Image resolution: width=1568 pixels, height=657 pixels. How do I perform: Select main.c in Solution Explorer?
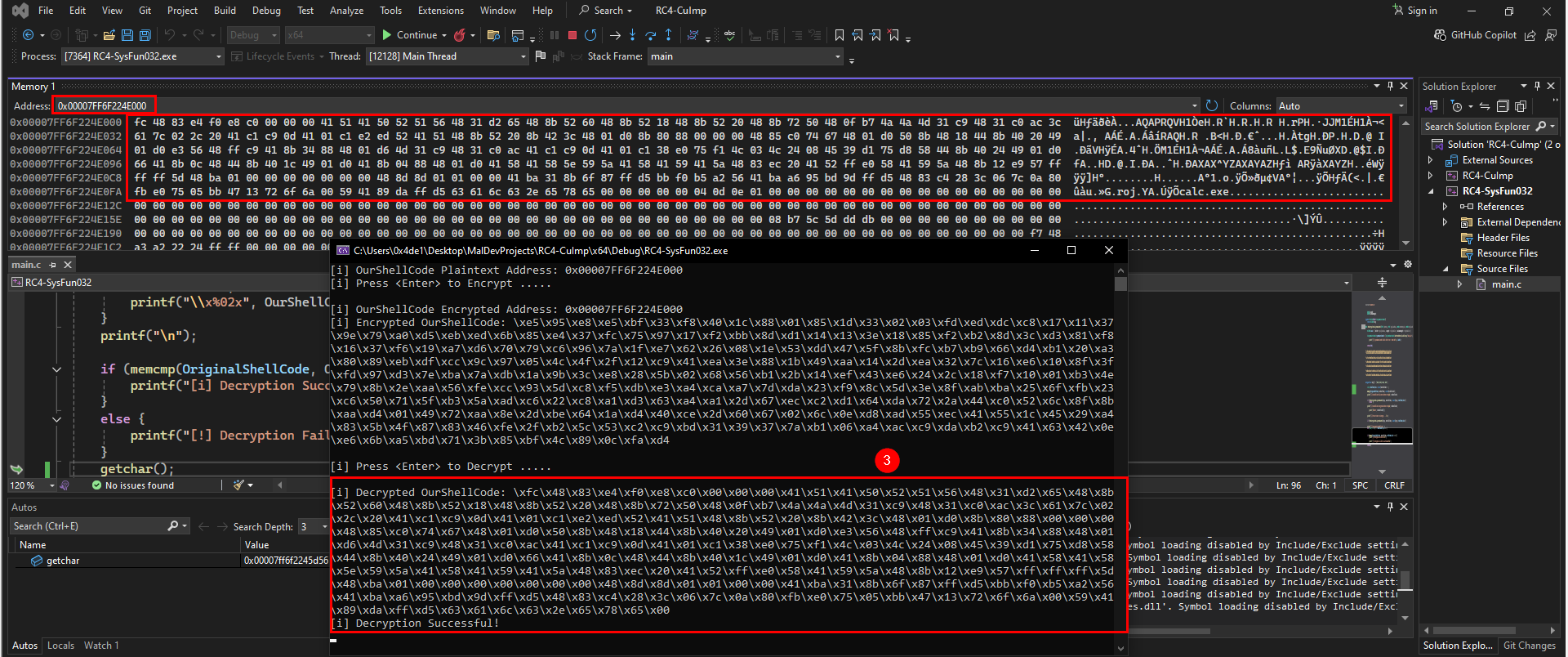click(x=1506, y=284)
